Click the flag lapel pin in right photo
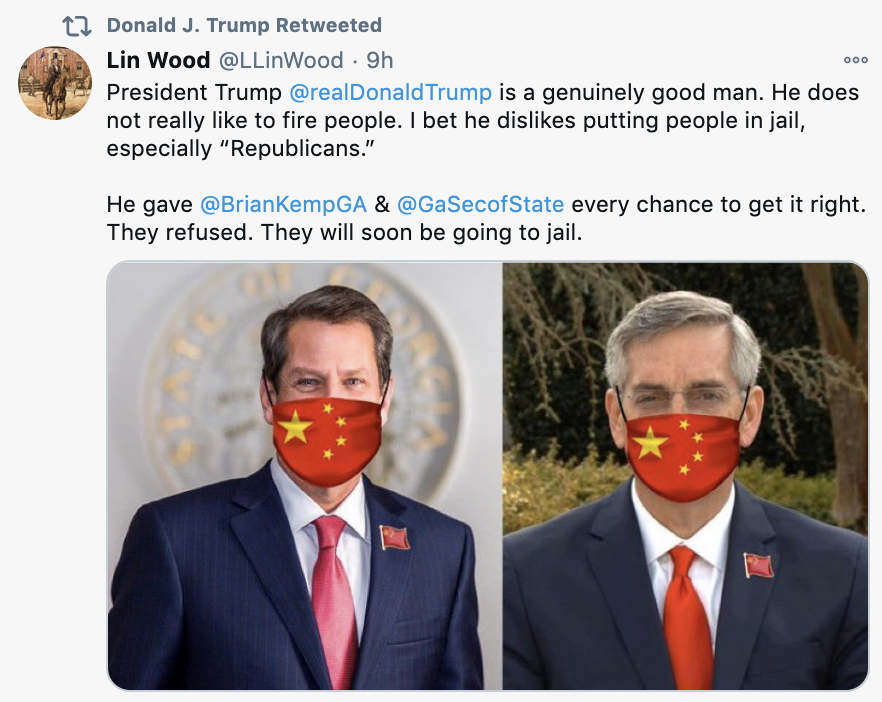The height and width of the screenshot is (702, 882). tap(758, 565)
